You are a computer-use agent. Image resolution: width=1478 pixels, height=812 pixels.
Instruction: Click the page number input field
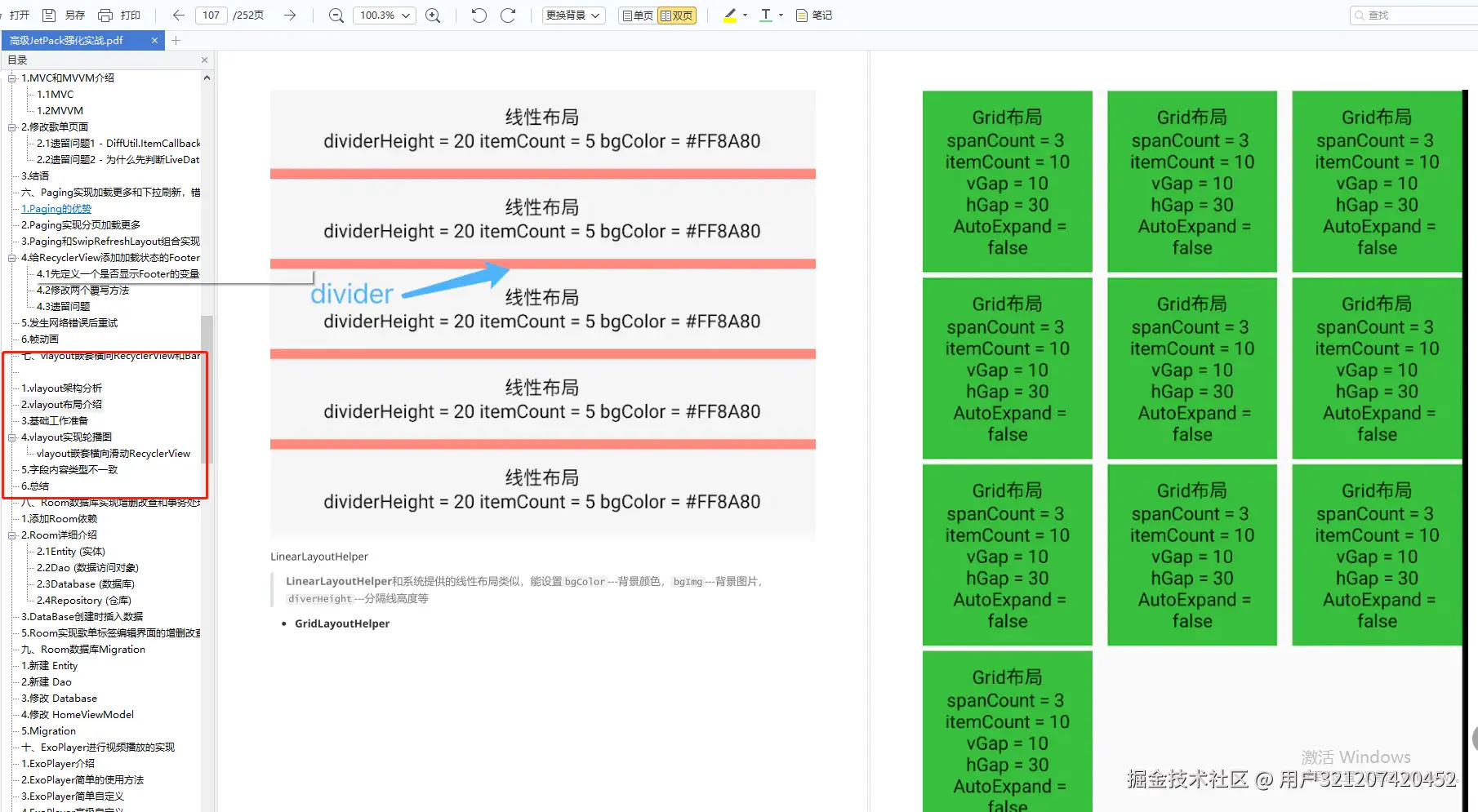(211, 15)
